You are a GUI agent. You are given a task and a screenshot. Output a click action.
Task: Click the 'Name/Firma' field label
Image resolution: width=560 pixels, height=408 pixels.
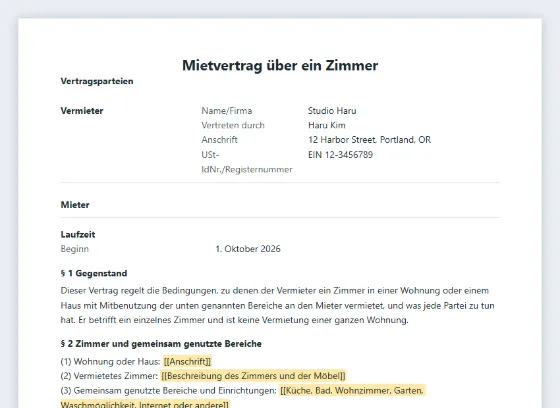tap(227, 111)
